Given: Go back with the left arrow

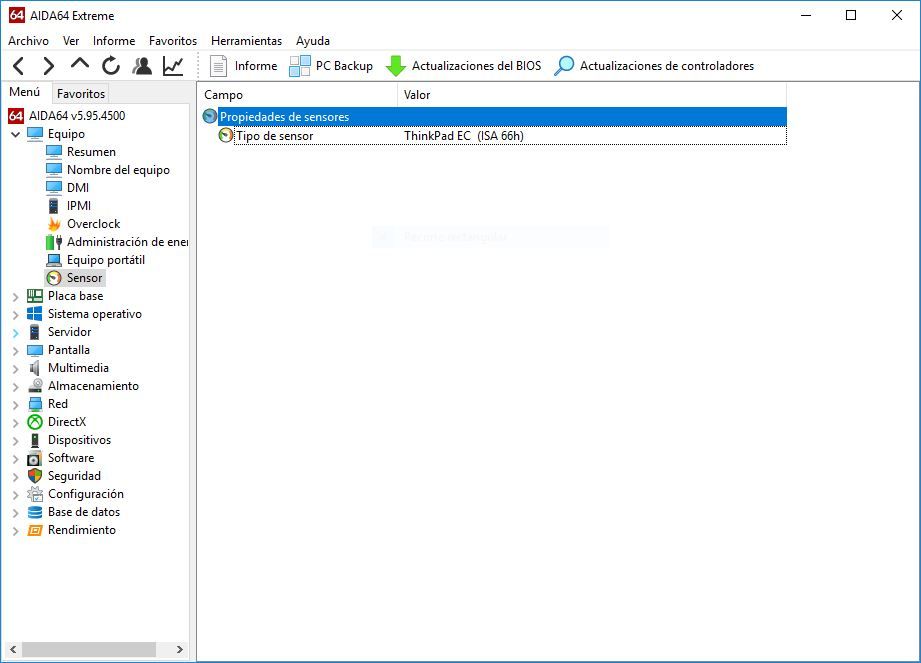Looking at the screenshot, I should pyautogui.click(x=19, y=66).
